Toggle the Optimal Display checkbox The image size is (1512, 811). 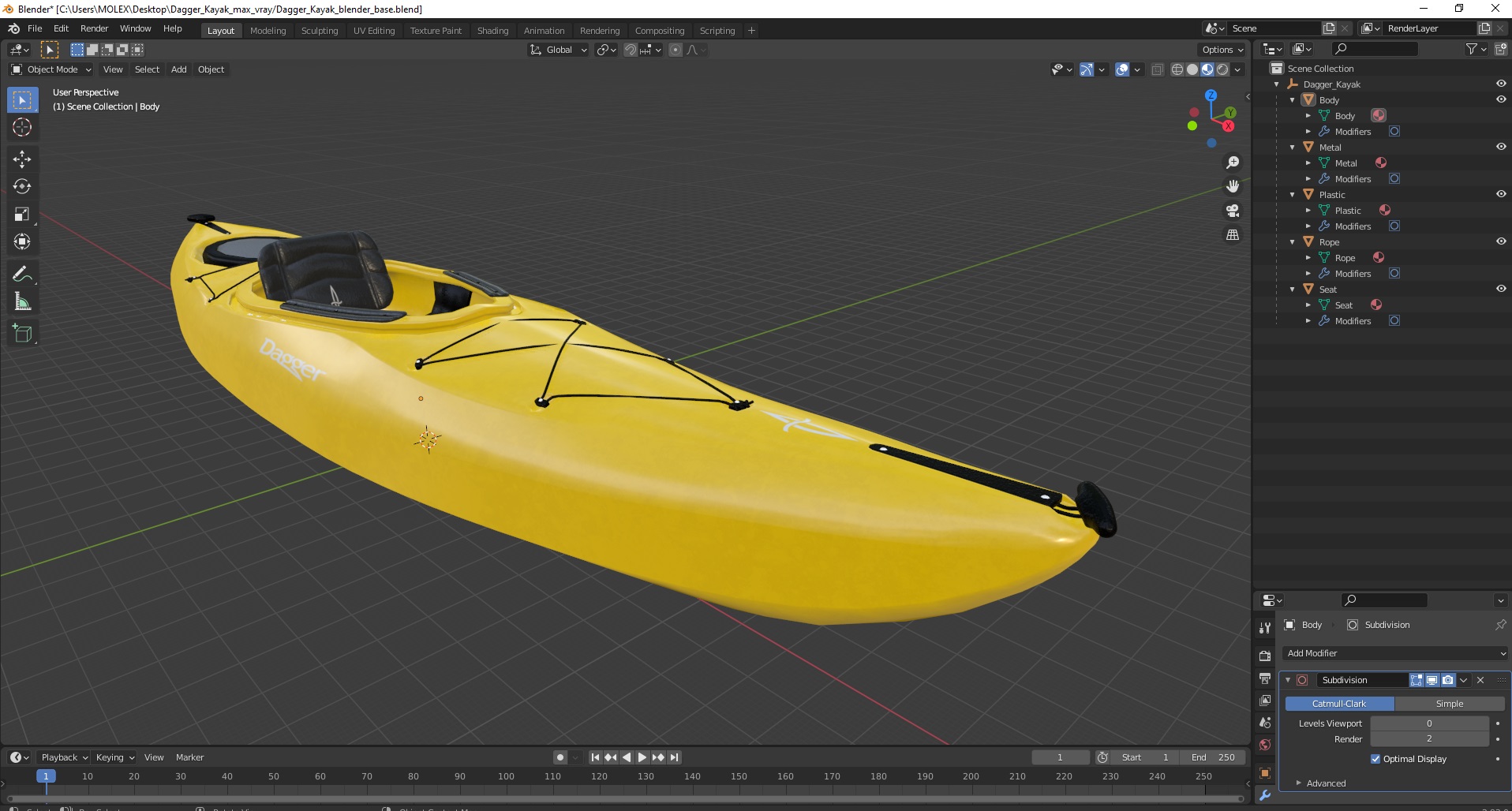(x=1375, y=759)
